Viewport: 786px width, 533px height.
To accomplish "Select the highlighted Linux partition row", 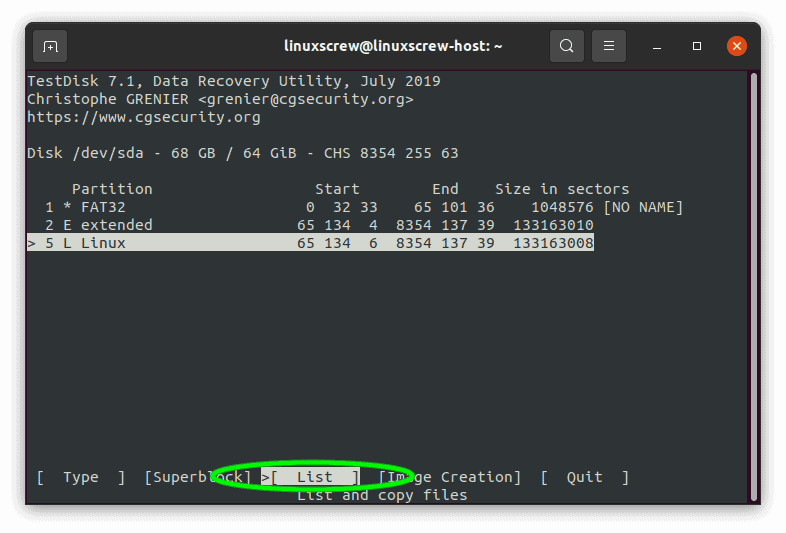I will (310, 243).
